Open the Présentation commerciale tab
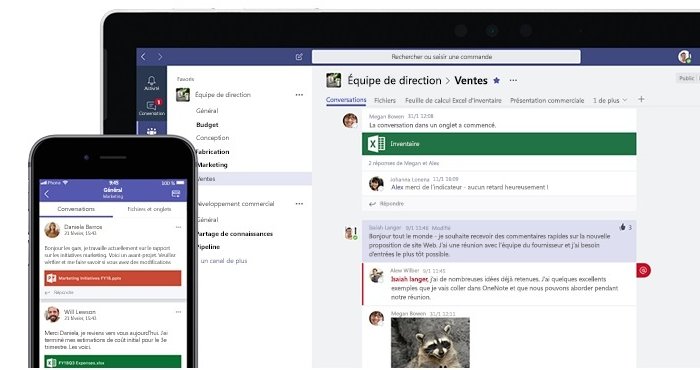Screen dimensions: 700x370 click(x=547, y=100)
